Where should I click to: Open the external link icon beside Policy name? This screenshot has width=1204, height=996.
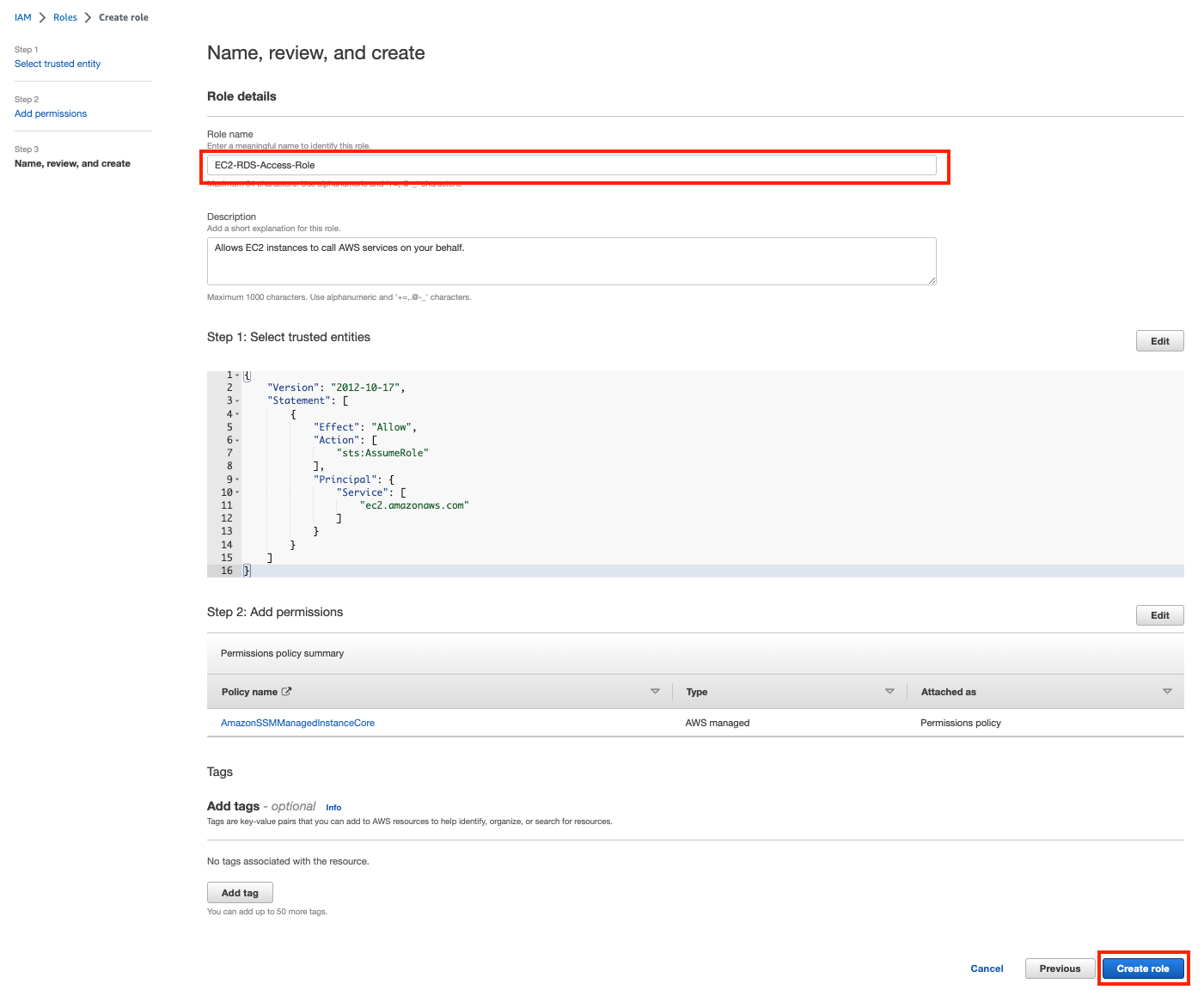pyautogui.click(x=287, y=692)
